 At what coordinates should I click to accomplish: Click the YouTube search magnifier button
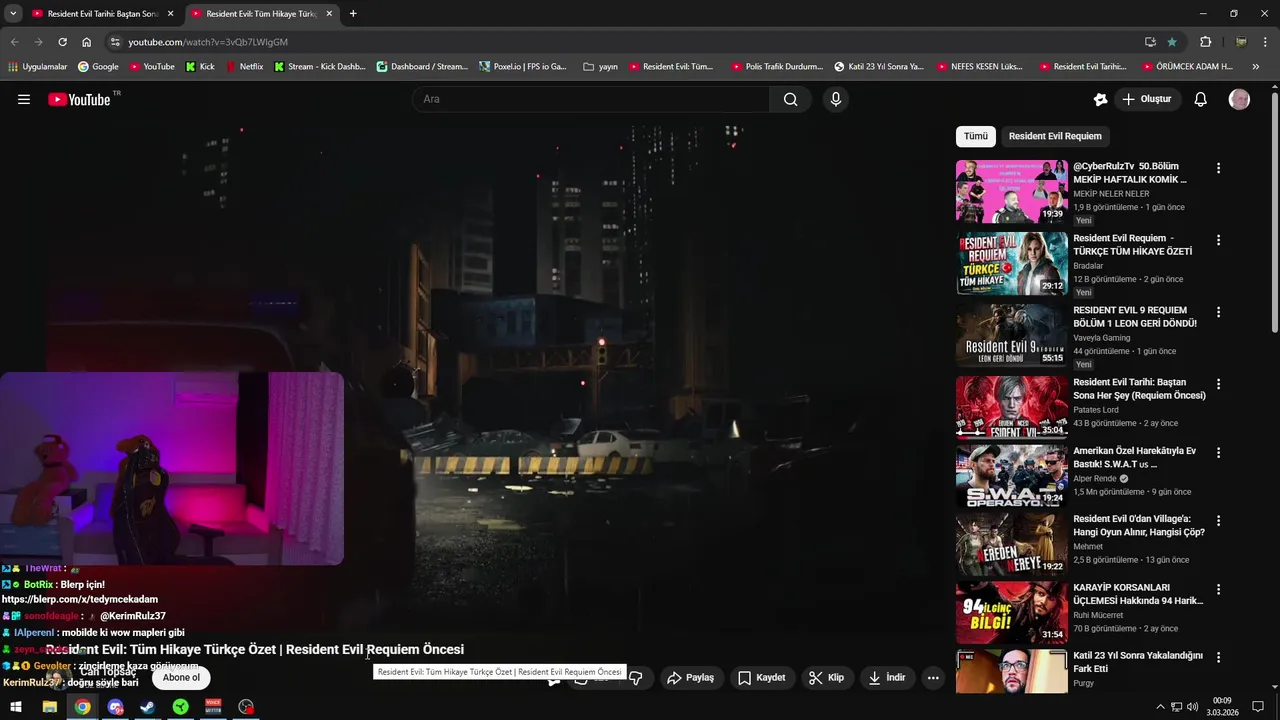coord(791,99)
